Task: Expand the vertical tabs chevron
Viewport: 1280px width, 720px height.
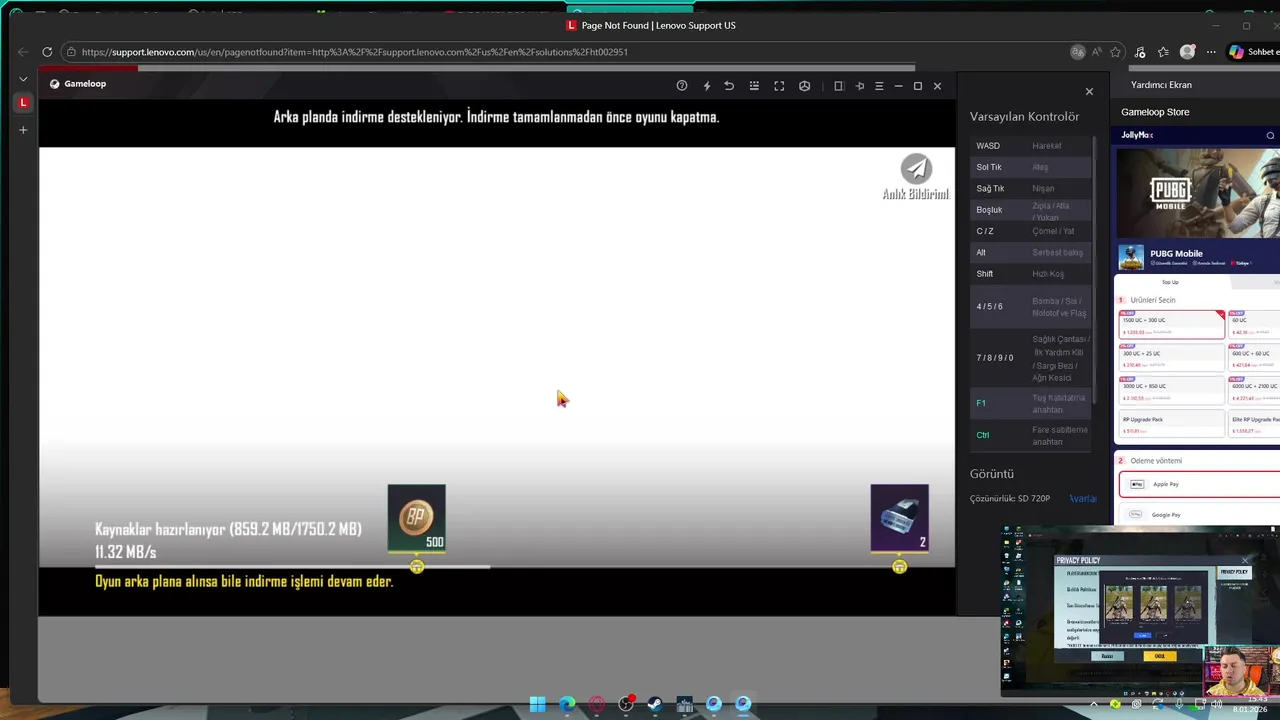Action: [x=23, y=79]
